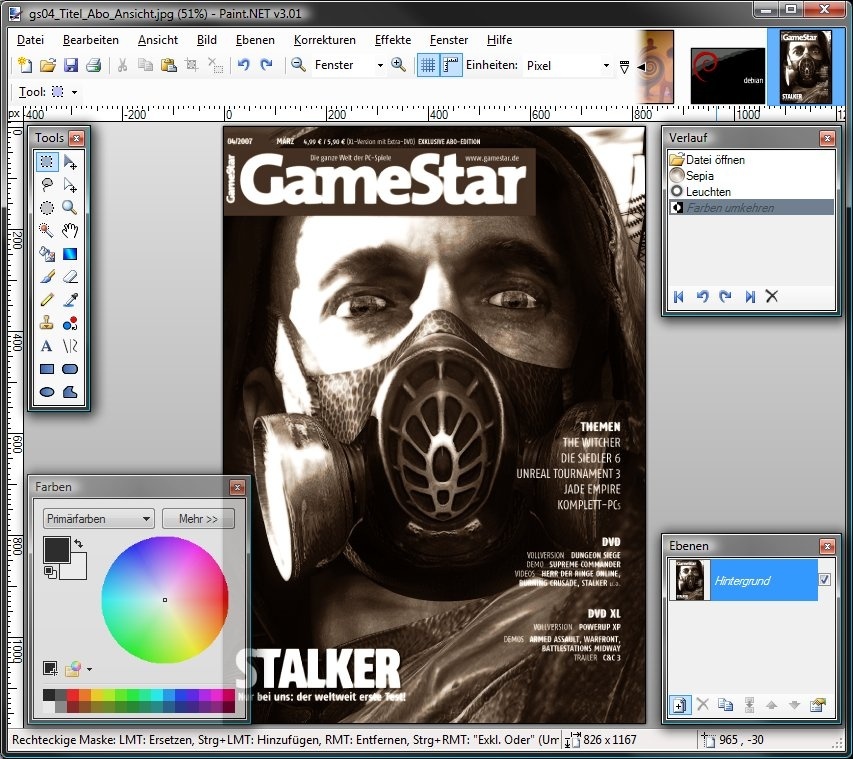Toggle Hintergrund layer visibility checkbox
The height and width of the screenshot is (759, 853).
(824, 580)
